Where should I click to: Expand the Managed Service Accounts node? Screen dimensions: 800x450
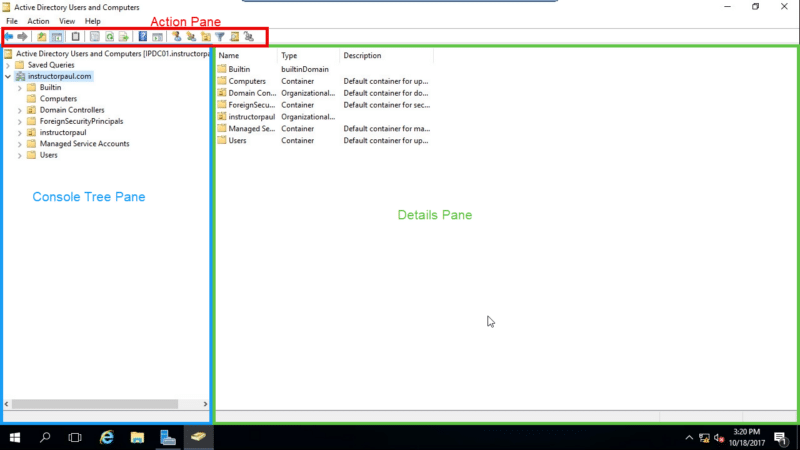[20, 144]
